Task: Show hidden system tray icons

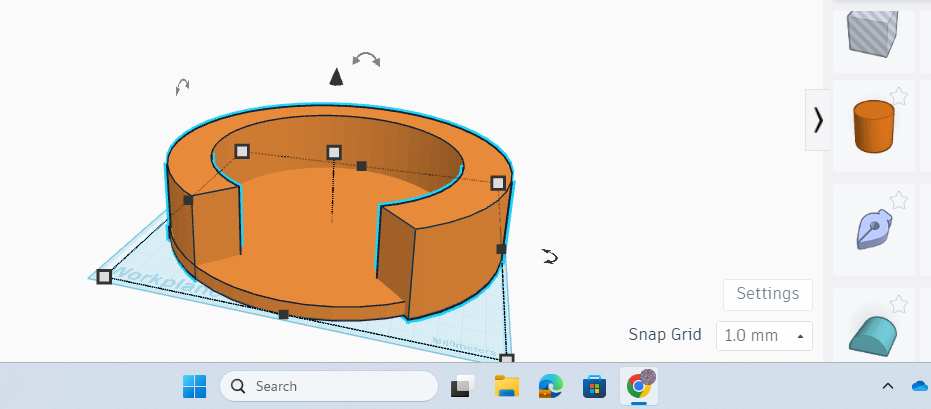Action: (x=888, y=386)
